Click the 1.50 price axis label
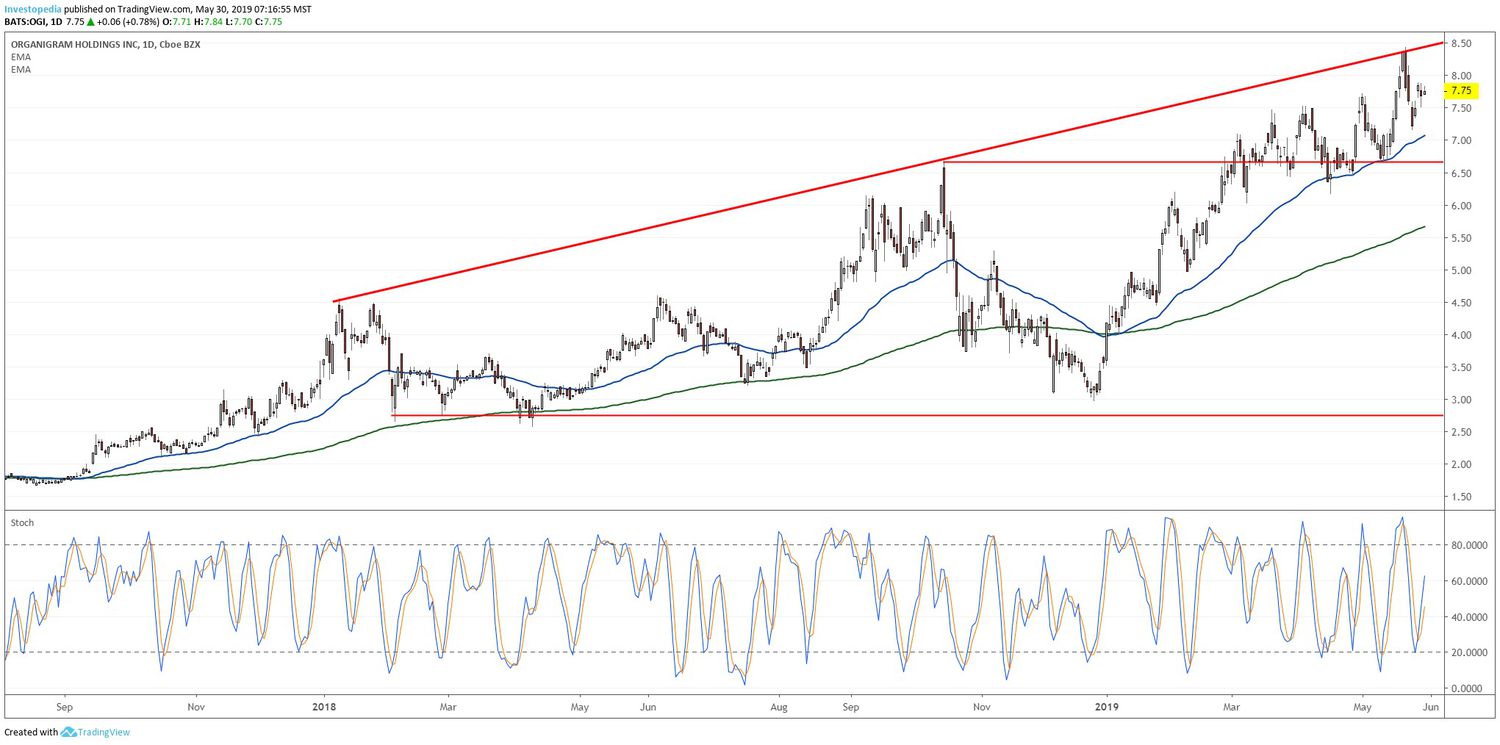The height and width of the screenshot is (745, 1500). click(x=1460, y=497)
